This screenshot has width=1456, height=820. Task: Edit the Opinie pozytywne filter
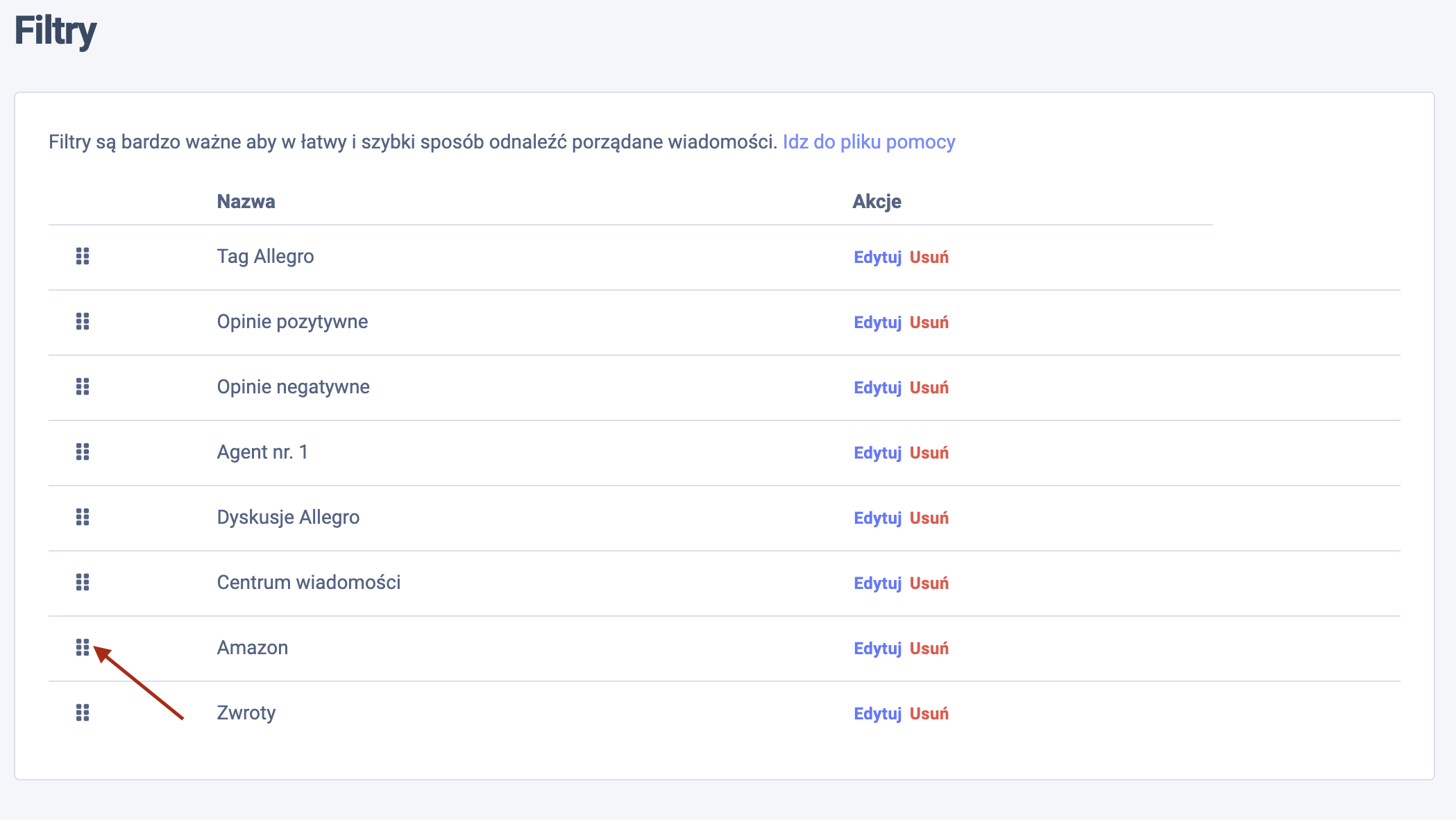tap(877, 323)
